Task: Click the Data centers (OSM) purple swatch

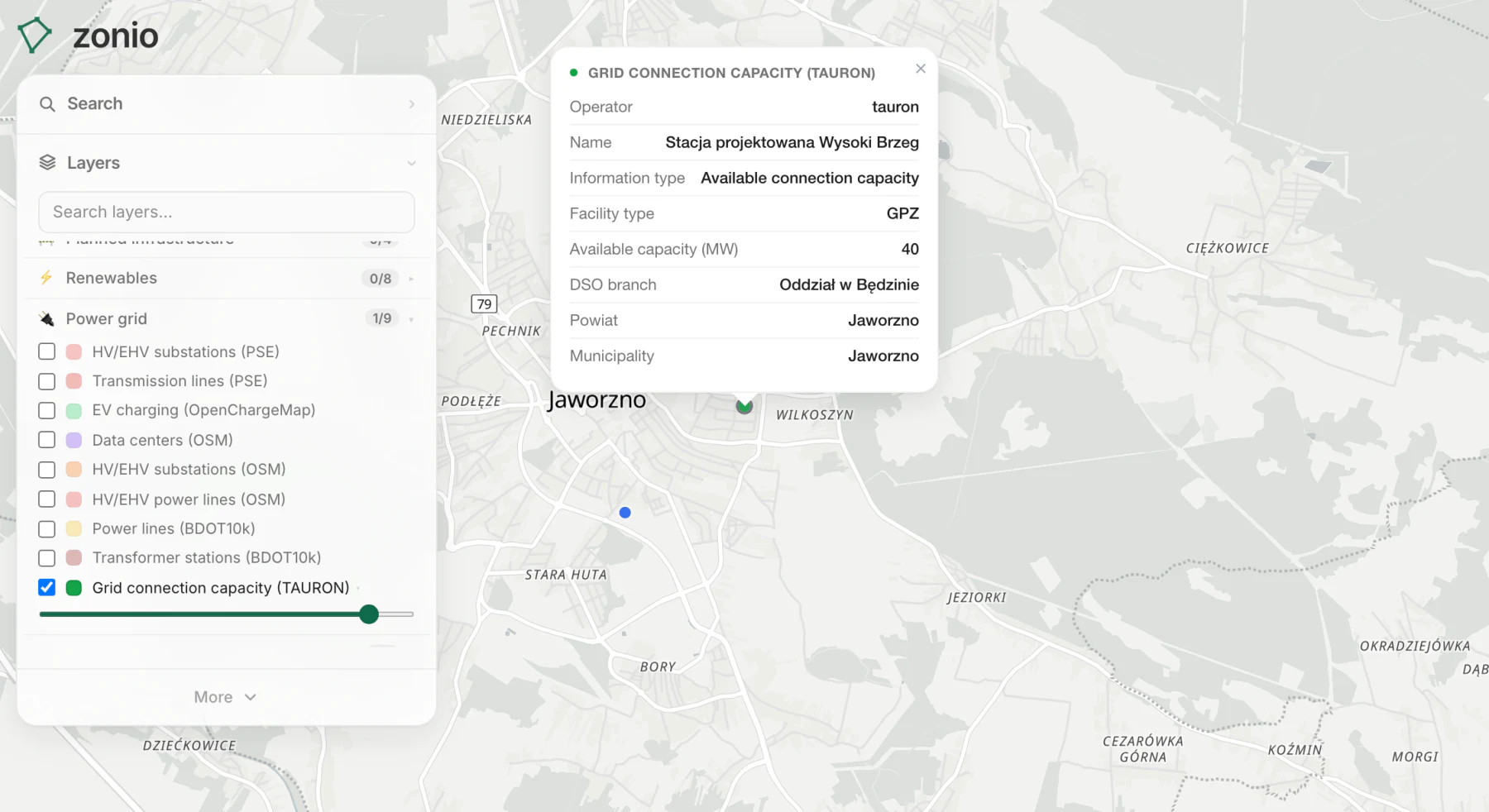Action: (x=74, y=440)
